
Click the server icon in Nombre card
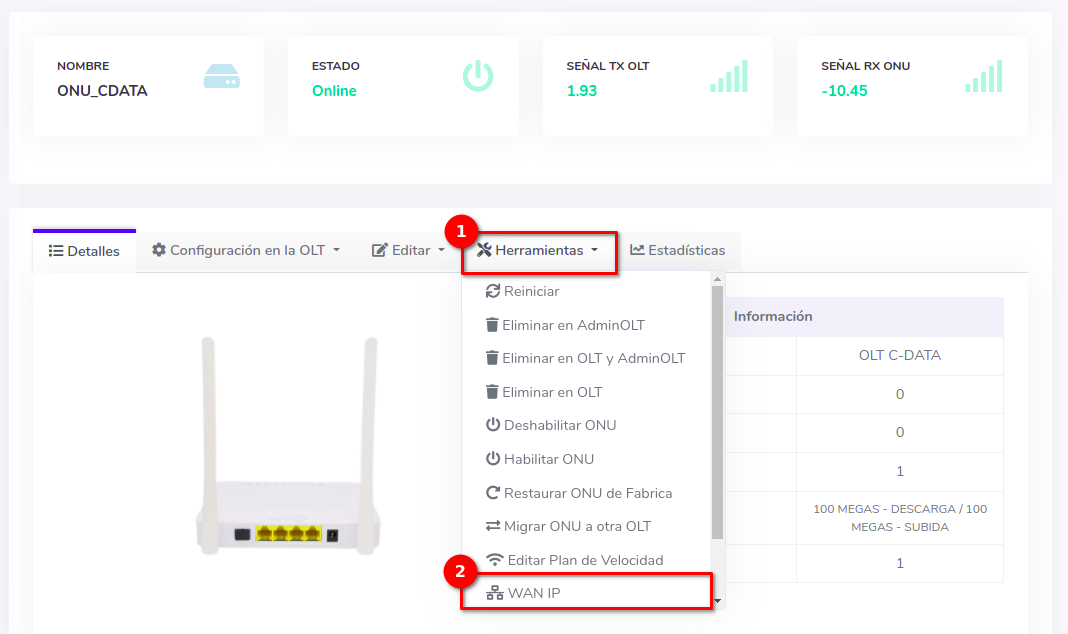(221, 76)
